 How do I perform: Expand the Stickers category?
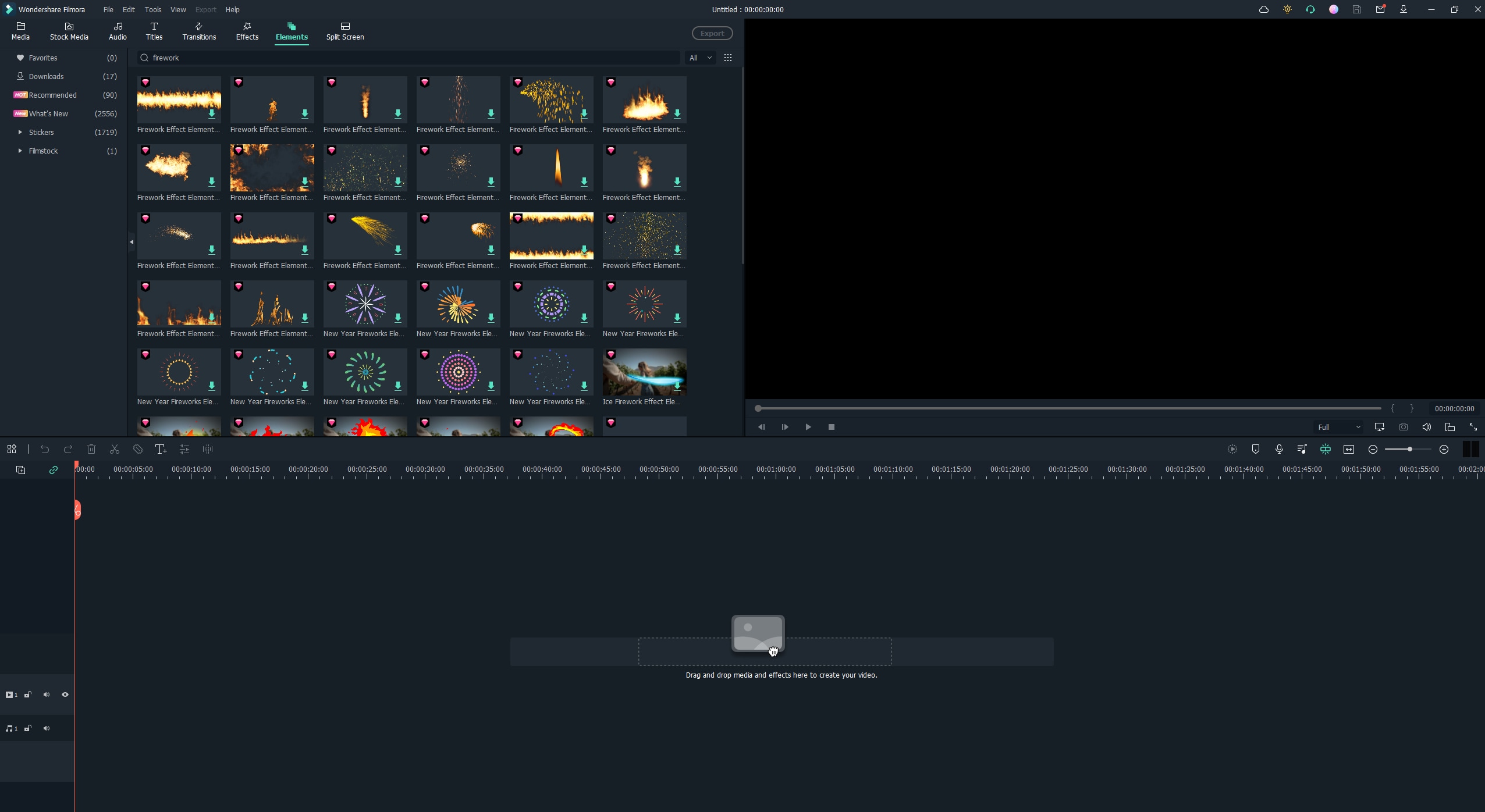19,132
